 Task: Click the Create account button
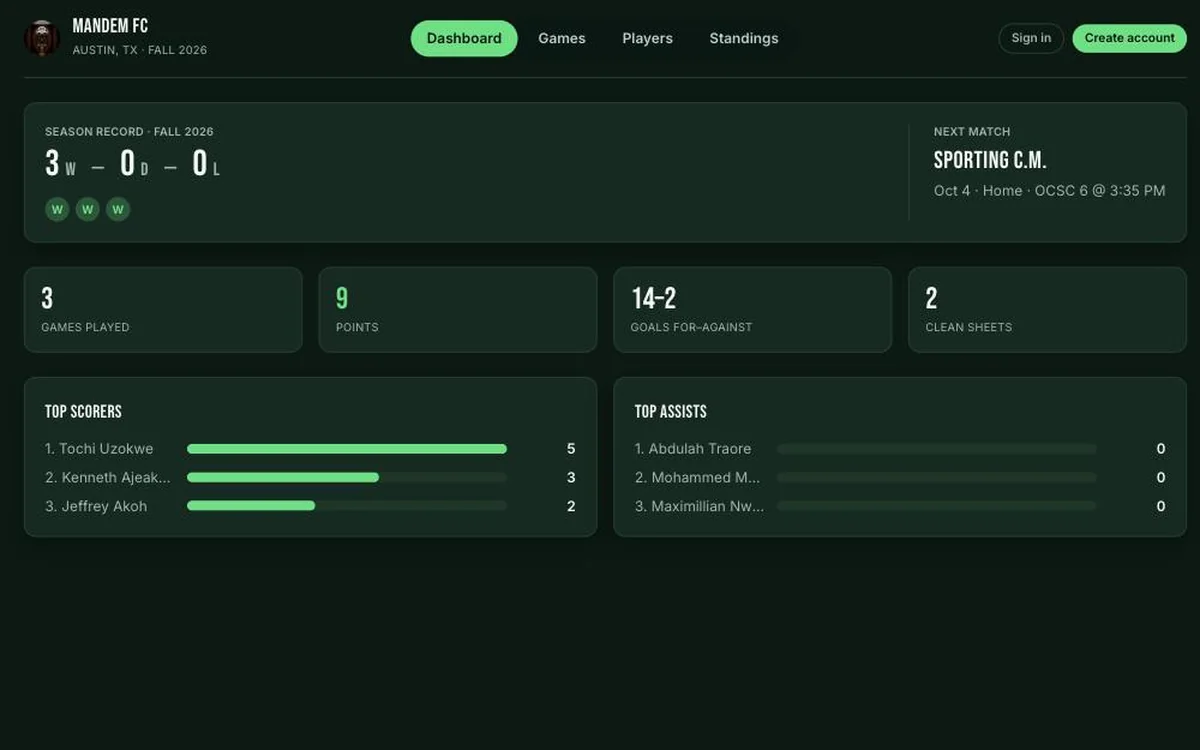(1129, 38)
